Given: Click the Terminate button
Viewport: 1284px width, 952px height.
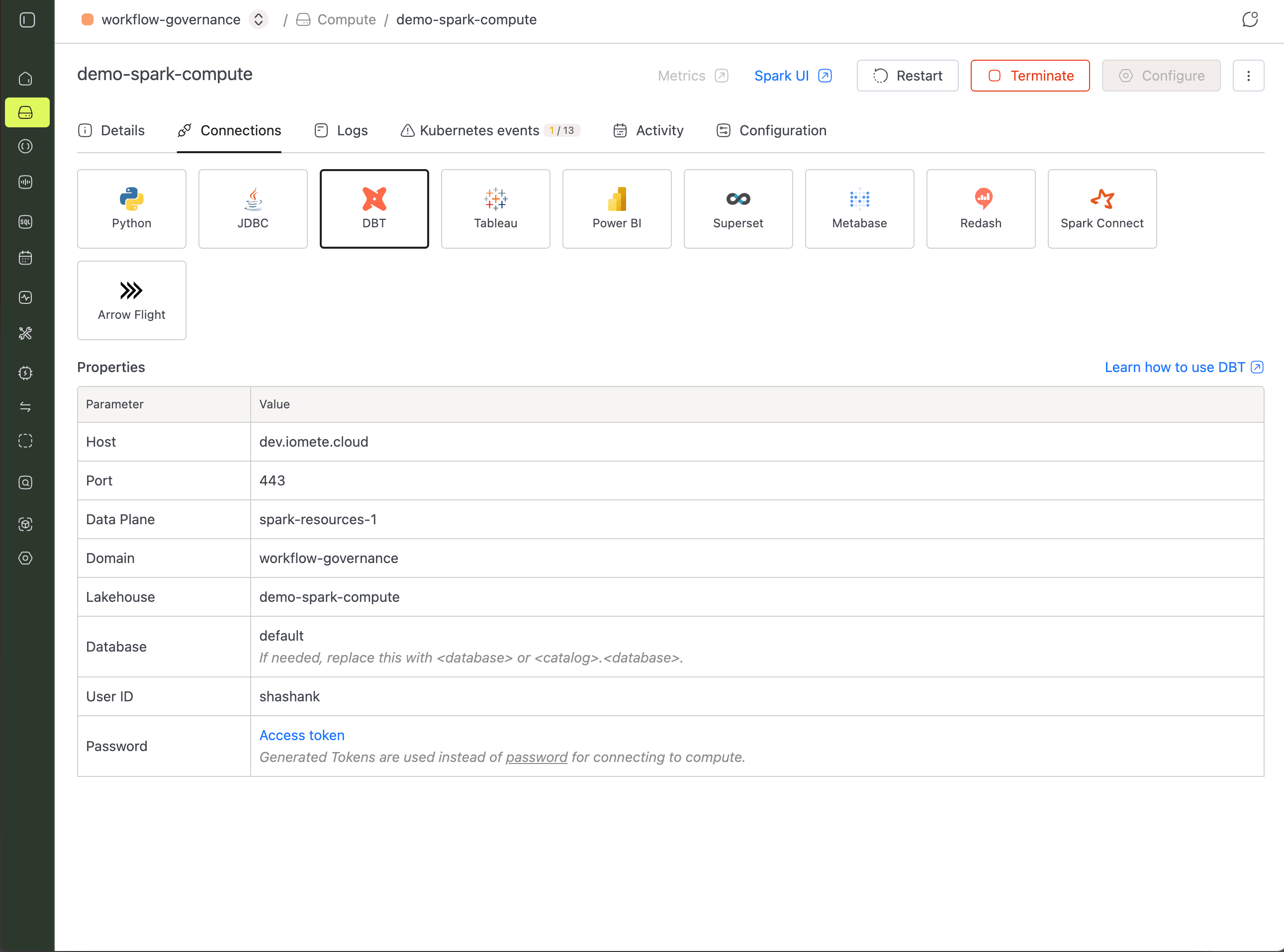Looking at the screenshot, I should [1029, 76].
